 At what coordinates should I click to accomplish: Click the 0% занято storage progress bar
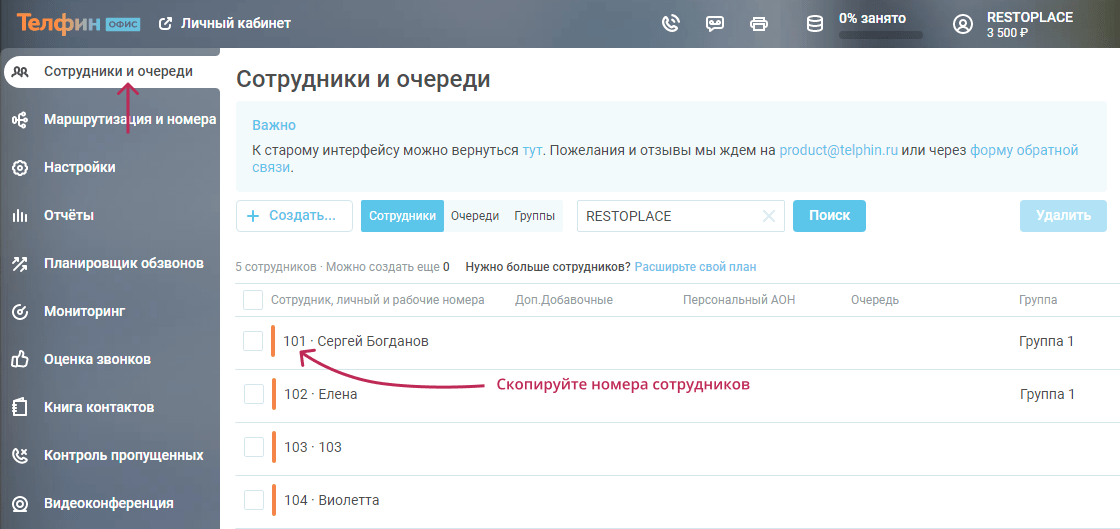[x=880, y=34]
